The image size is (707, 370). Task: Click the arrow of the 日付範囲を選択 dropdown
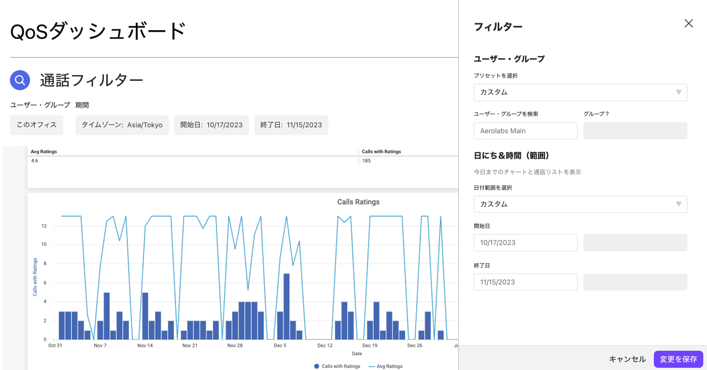678,204
